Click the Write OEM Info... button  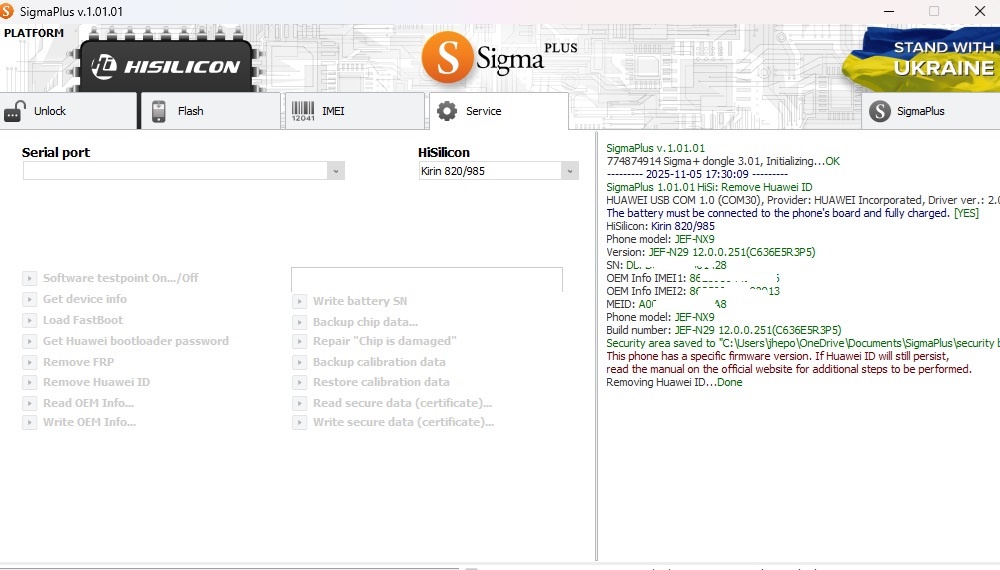80,422
